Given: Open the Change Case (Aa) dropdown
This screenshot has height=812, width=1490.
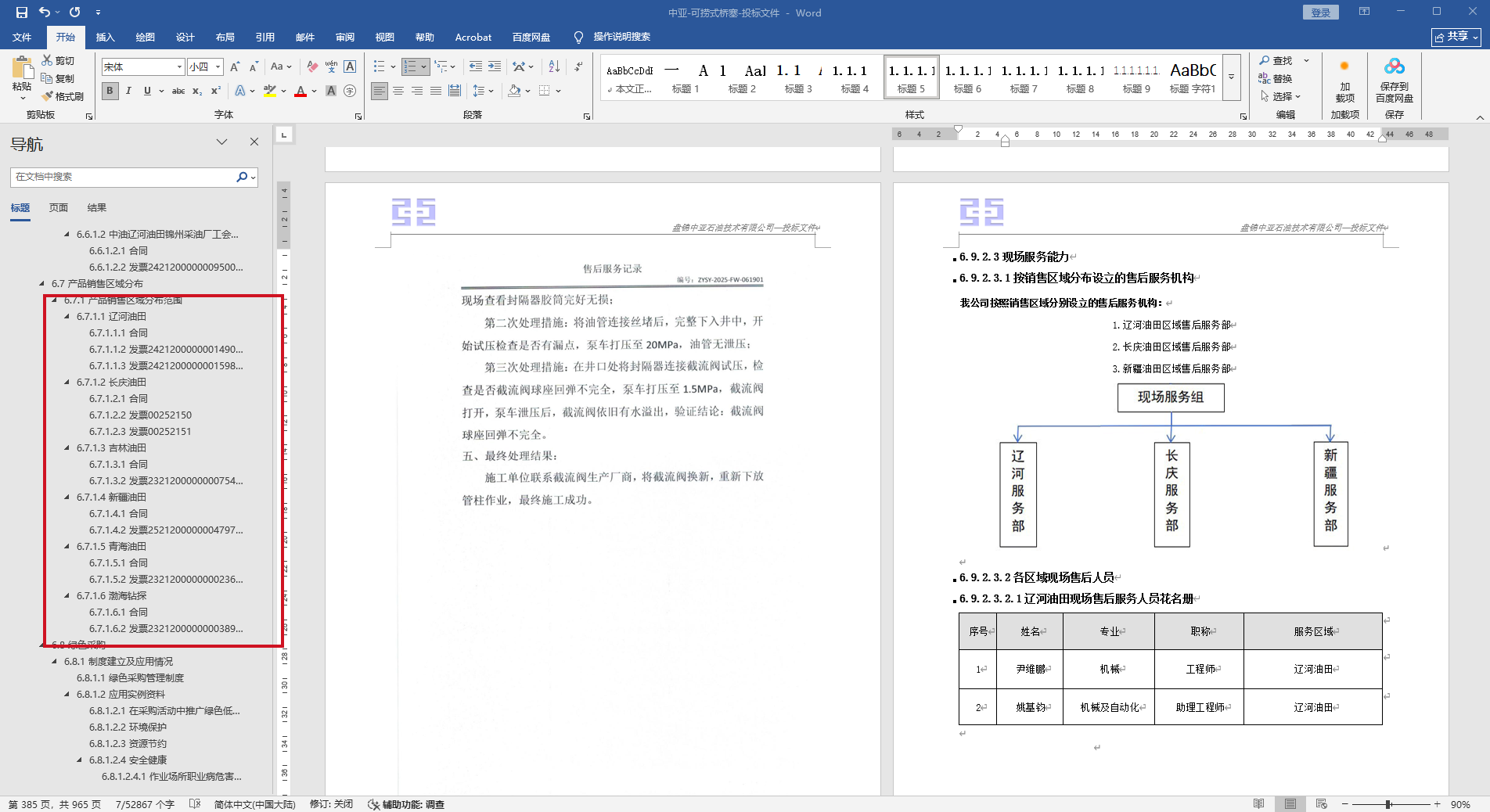Looking at the screenshot, I should click(281, 67).
